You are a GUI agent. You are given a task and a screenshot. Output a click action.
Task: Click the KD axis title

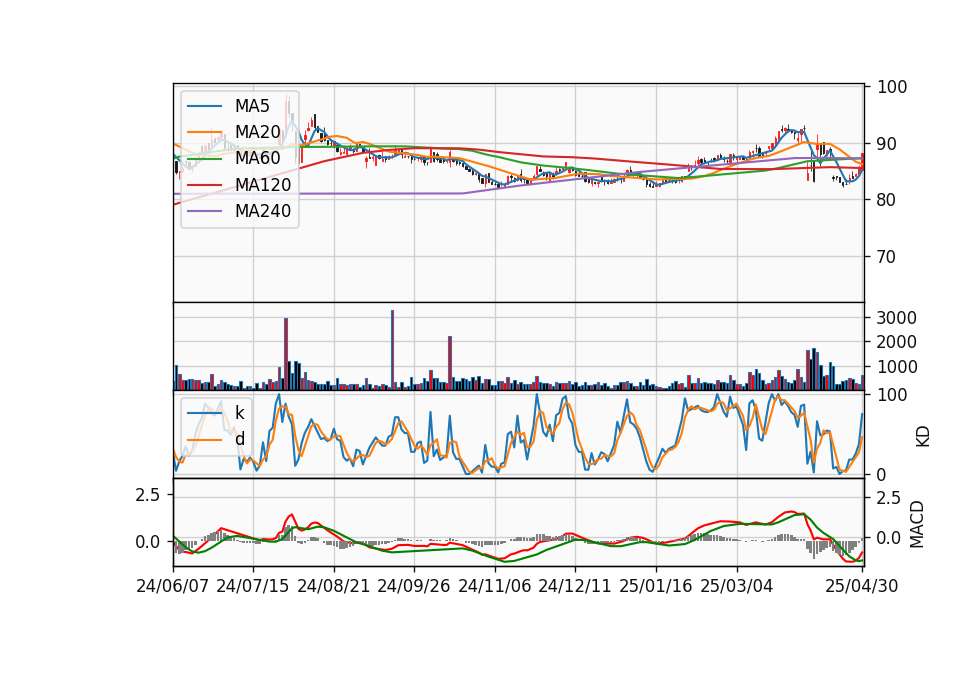tap(922, 436)
